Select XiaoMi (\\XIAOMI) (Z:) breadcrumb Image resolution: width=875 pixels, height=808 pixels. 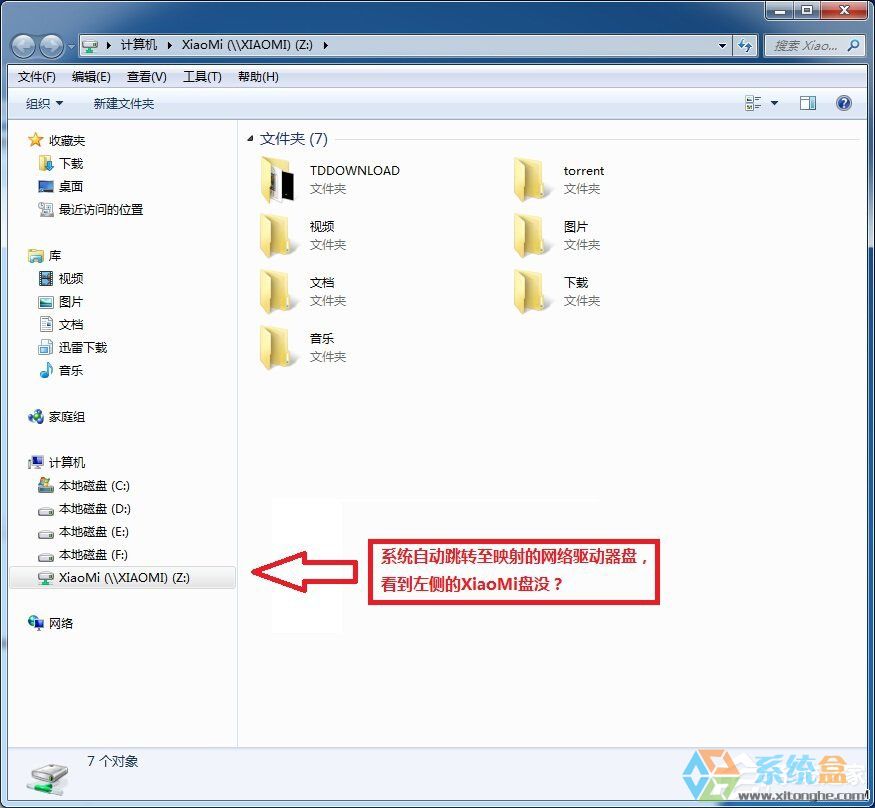[x=247, y=45]
